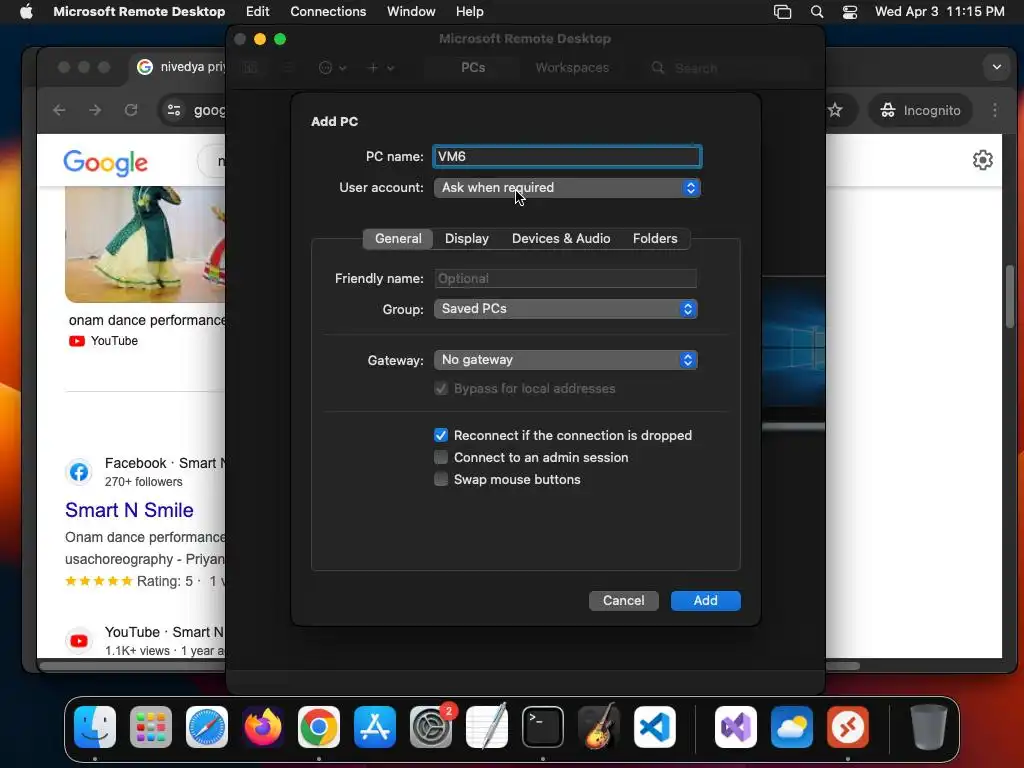The image size is (1024, 768).
Task: Launch Firefox from the Dock
Action: click(263, 727)
